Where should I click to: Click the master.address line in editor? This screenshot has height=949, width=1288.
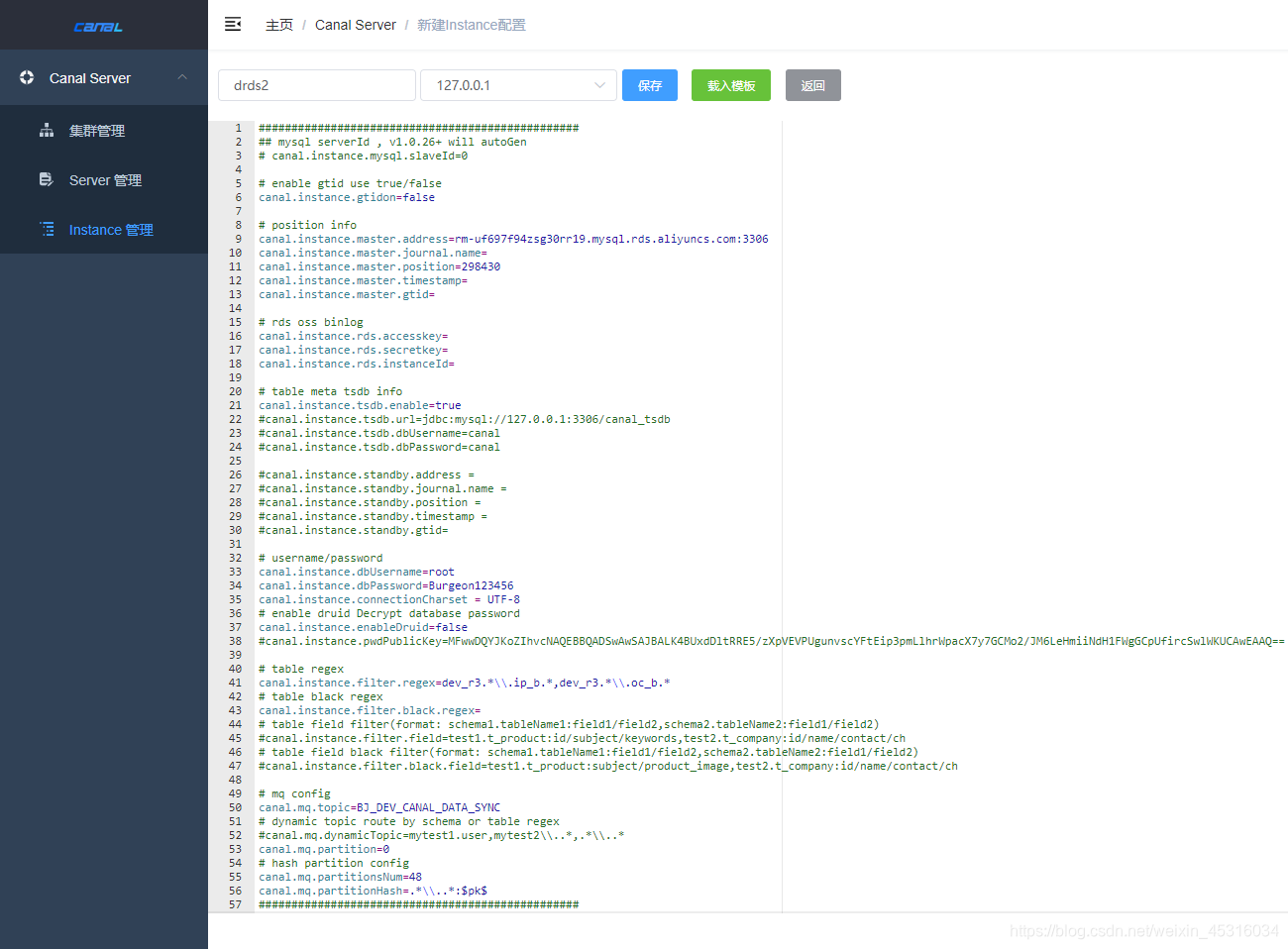[x=513, y=239]
